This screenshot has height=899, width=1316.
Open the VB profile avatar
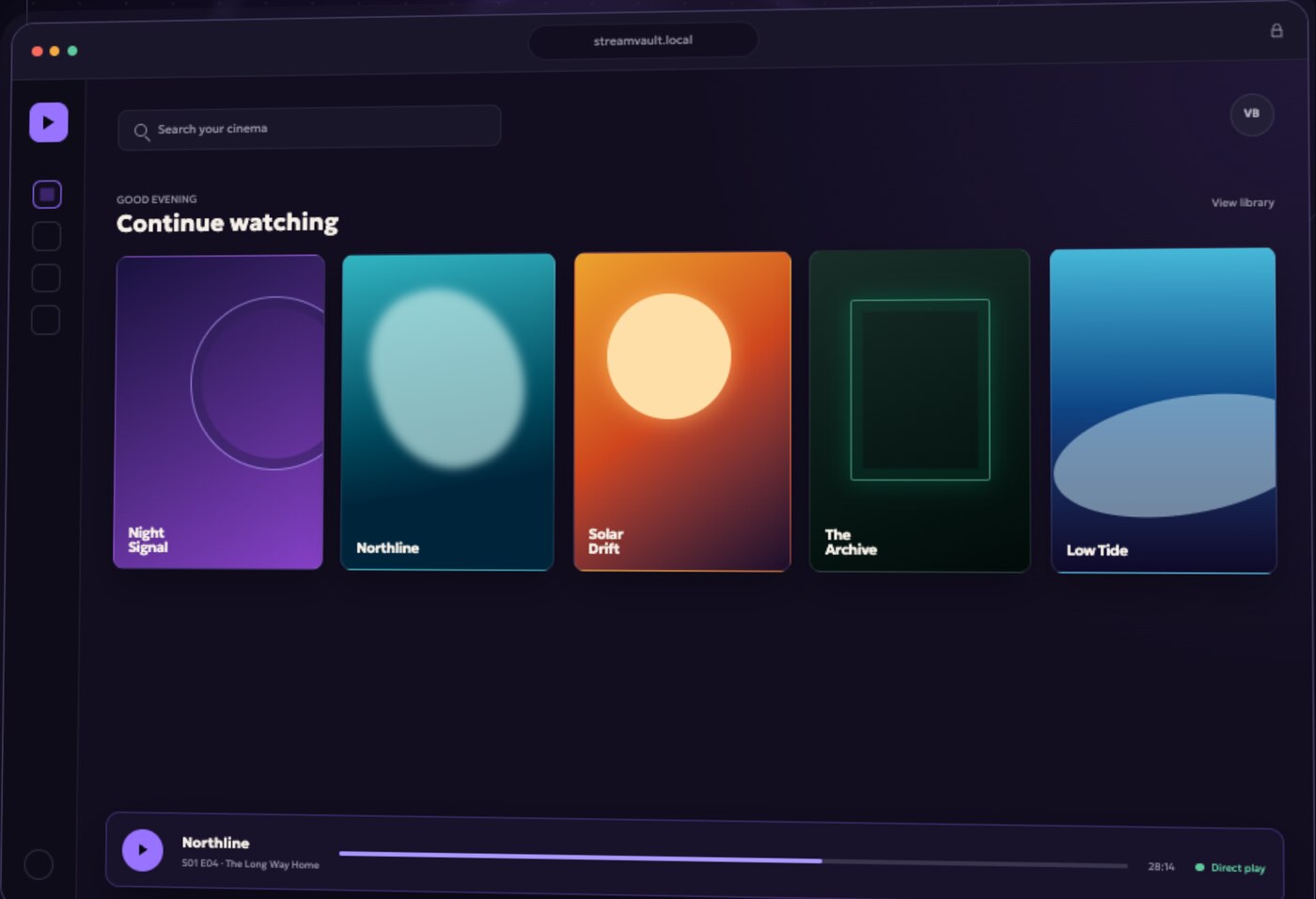[1252, 115]
